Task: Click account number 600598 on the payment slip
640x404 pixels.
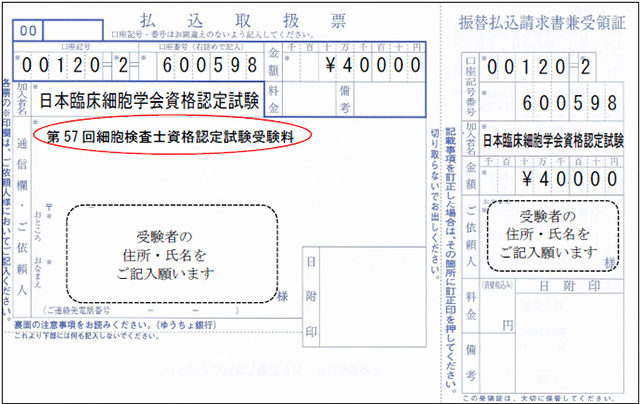Action: click(x=210, y=65)
